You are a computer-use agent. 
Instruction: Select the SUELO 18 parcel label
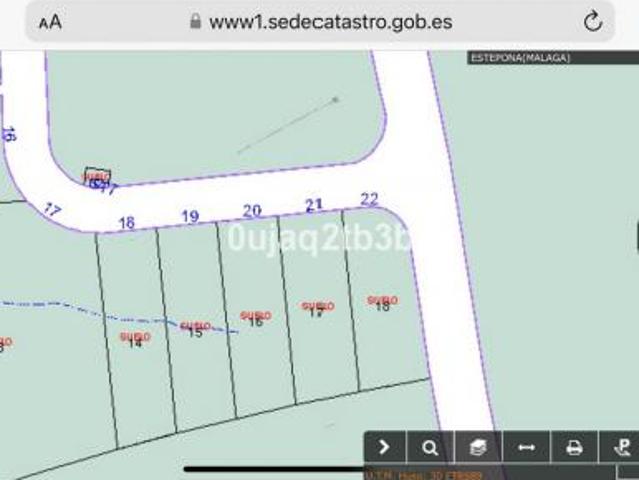pos(382,303)
